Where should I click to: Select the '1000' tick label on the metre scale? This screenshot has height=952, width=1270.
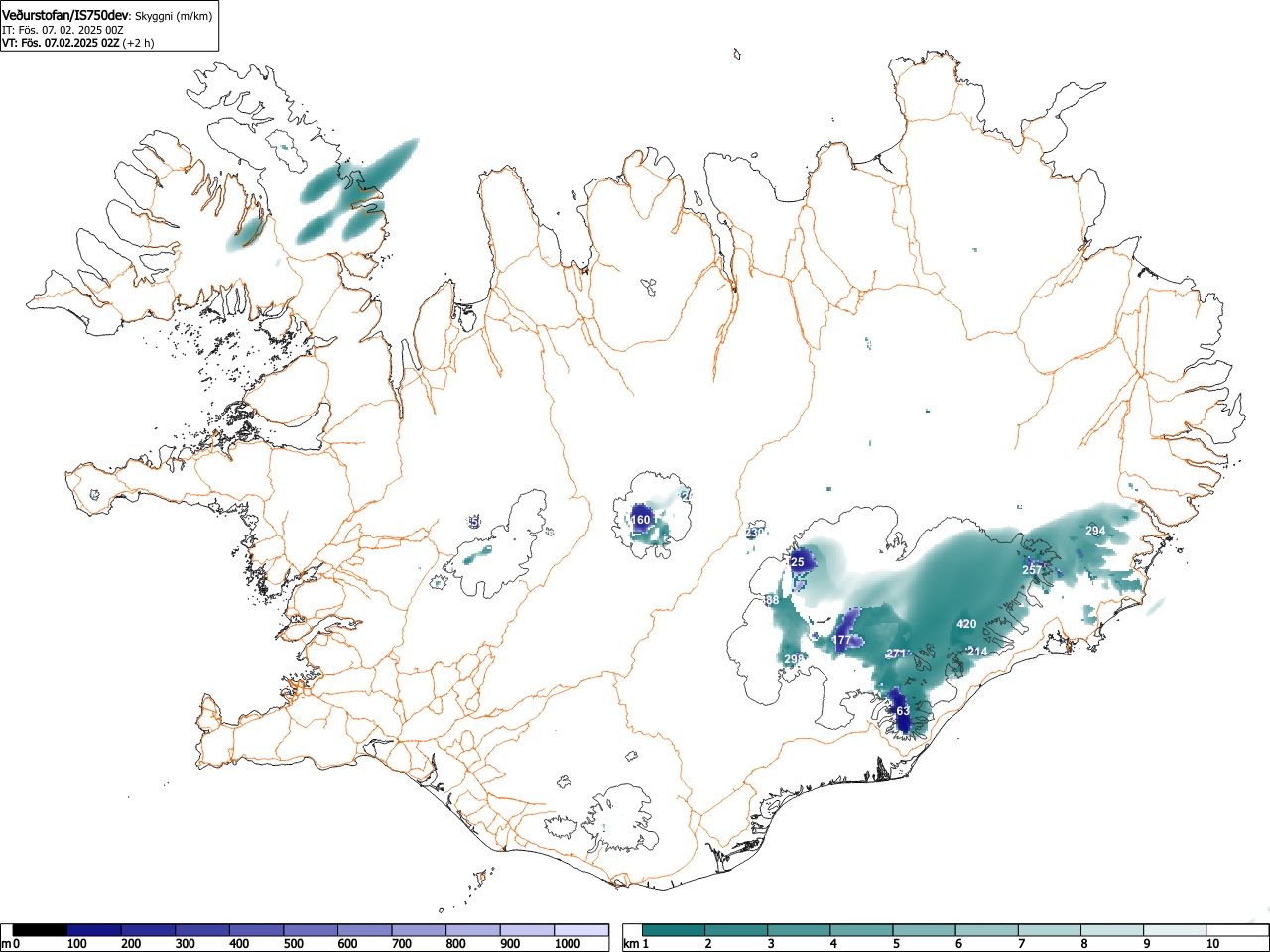click(x=567, y=944)
